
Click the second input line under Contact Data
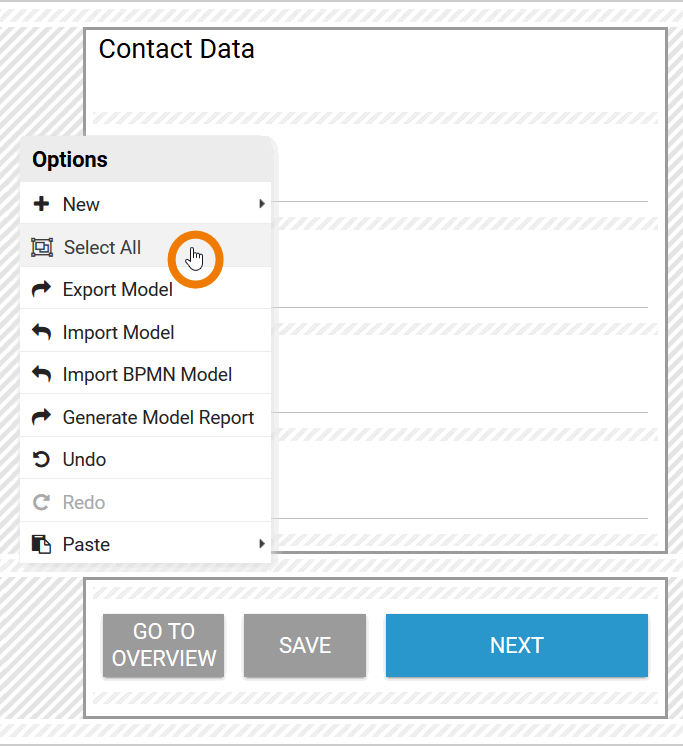(460, 294)
